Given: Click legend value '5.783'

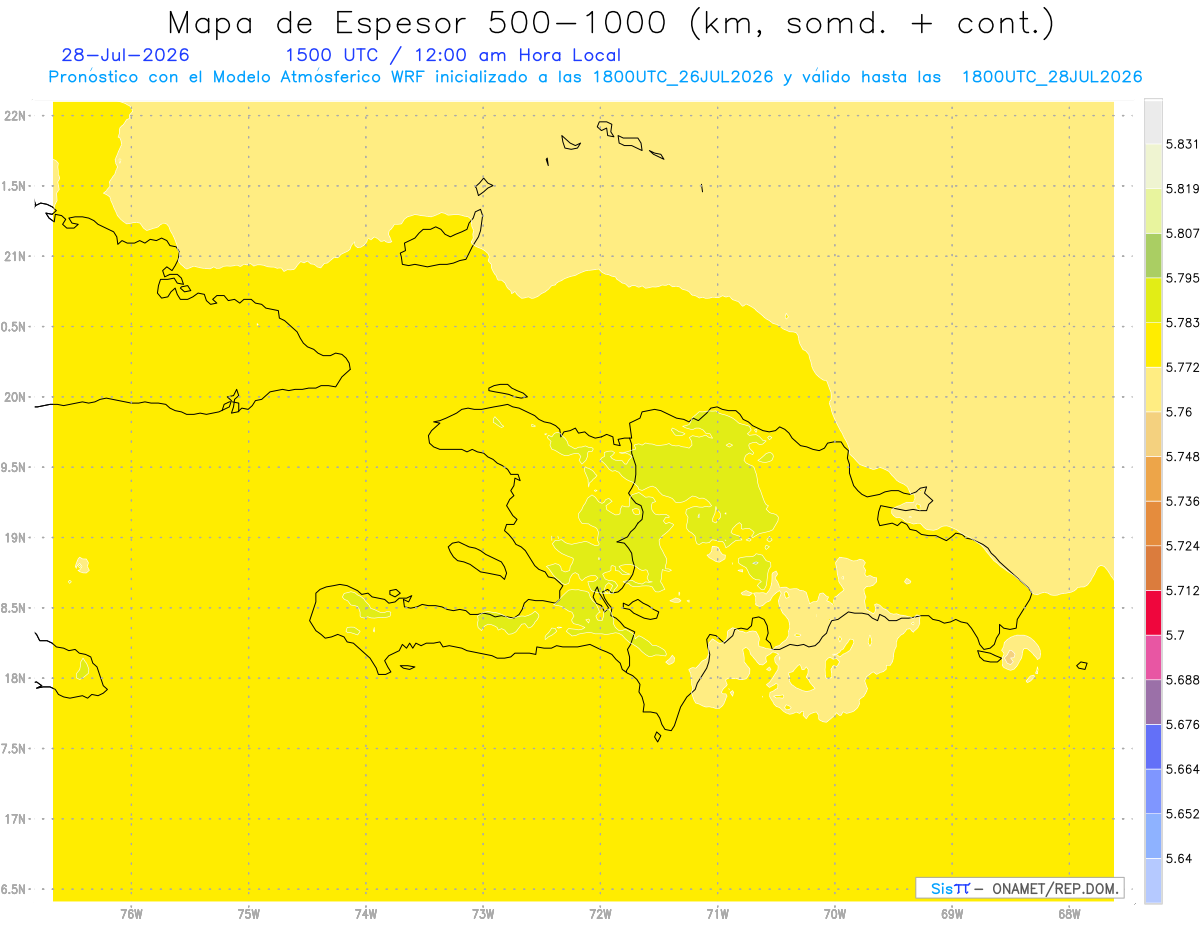Looking at the screenshot, I should point(1182,322).
